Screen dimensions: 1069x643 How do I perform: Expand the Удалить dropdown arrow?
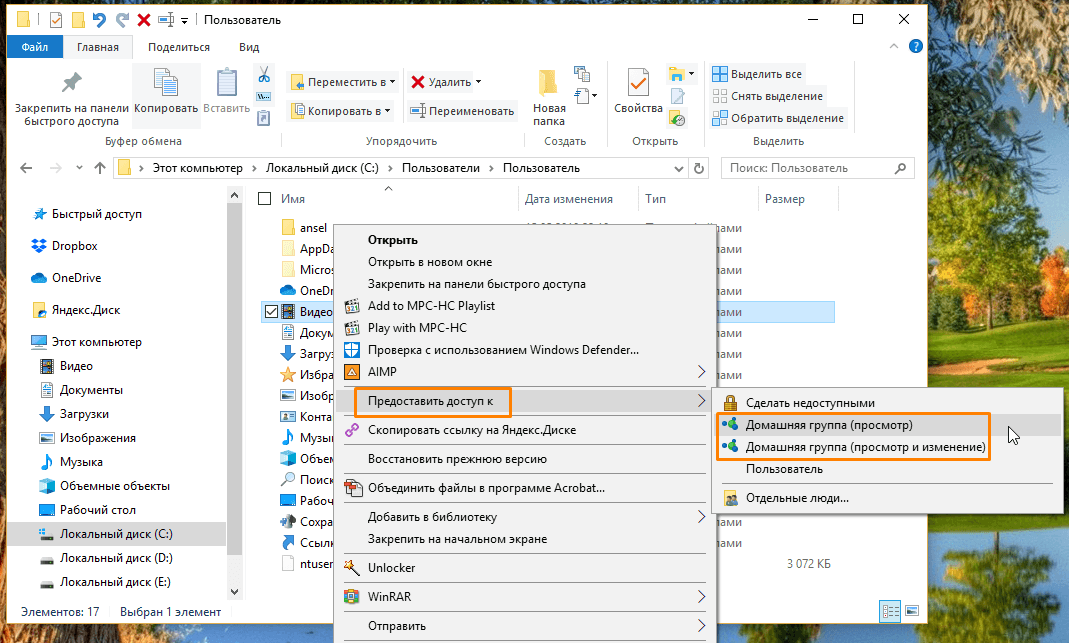(x=479, y=82)
